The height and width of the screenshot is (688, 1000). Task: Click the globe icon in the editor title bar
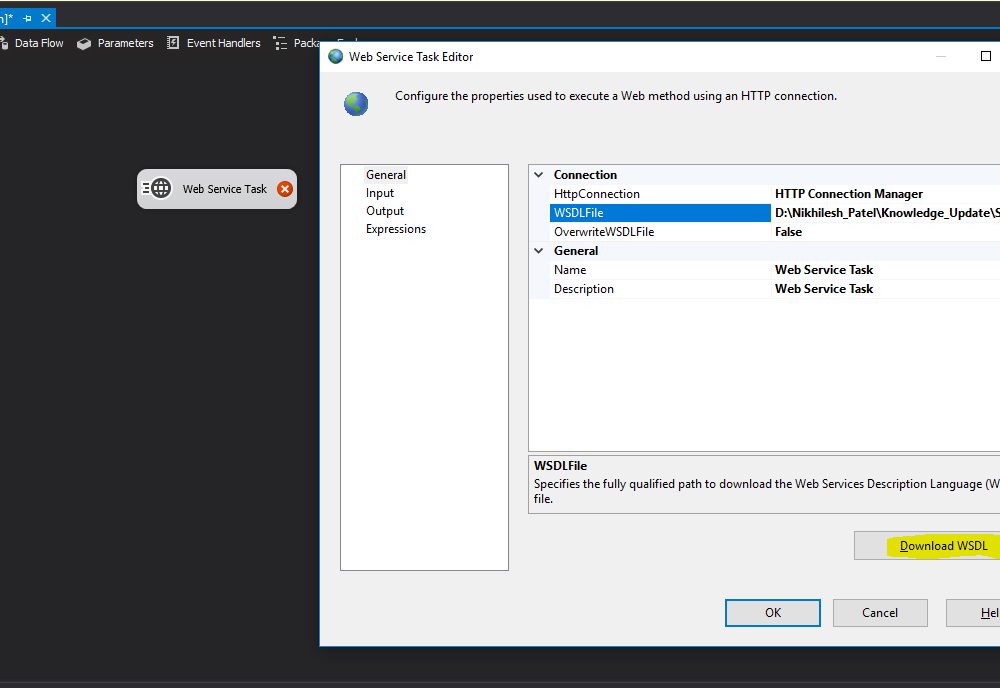(335, 56)
